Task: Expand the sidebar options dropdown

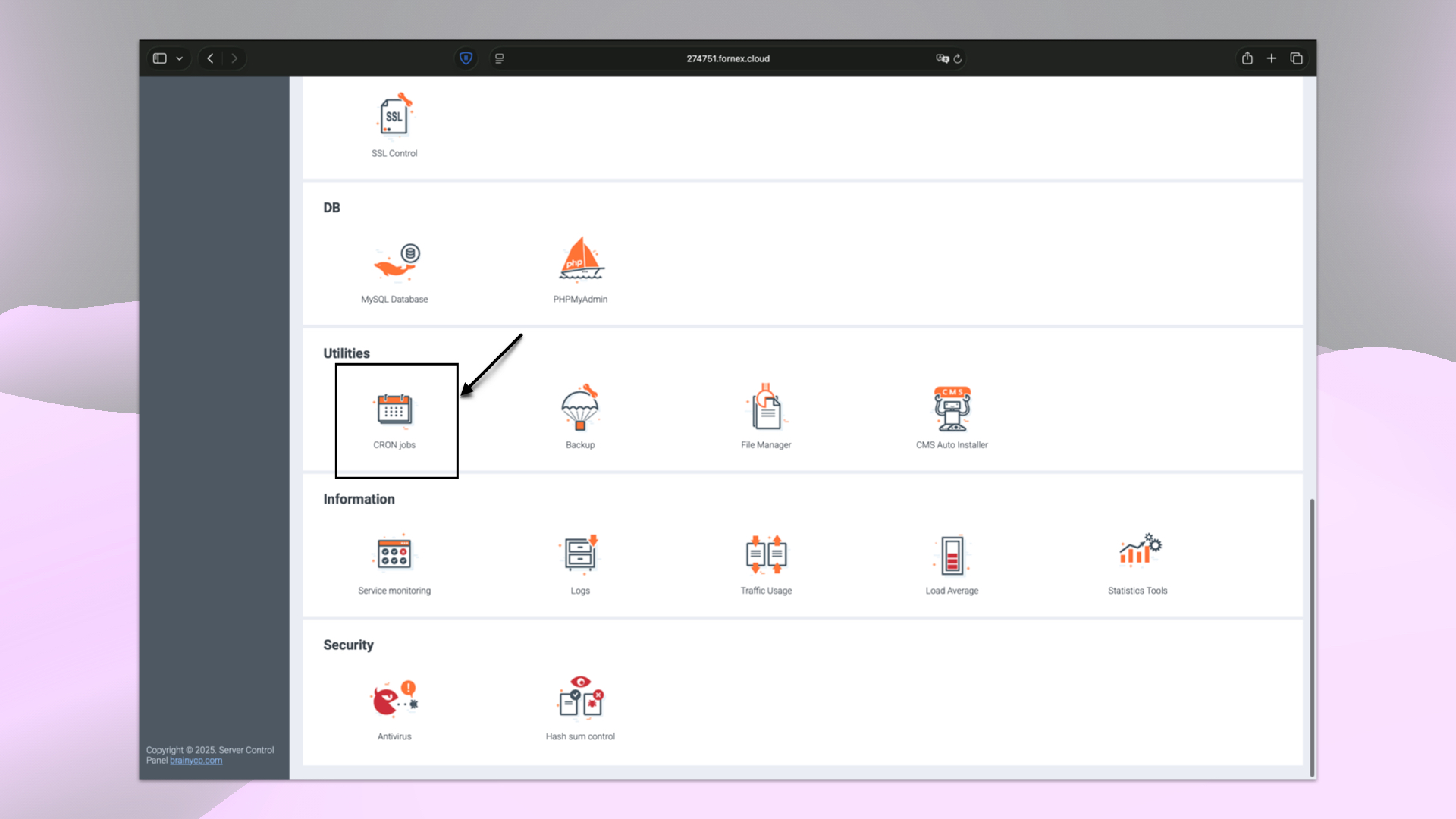Action: pos(179,58)
